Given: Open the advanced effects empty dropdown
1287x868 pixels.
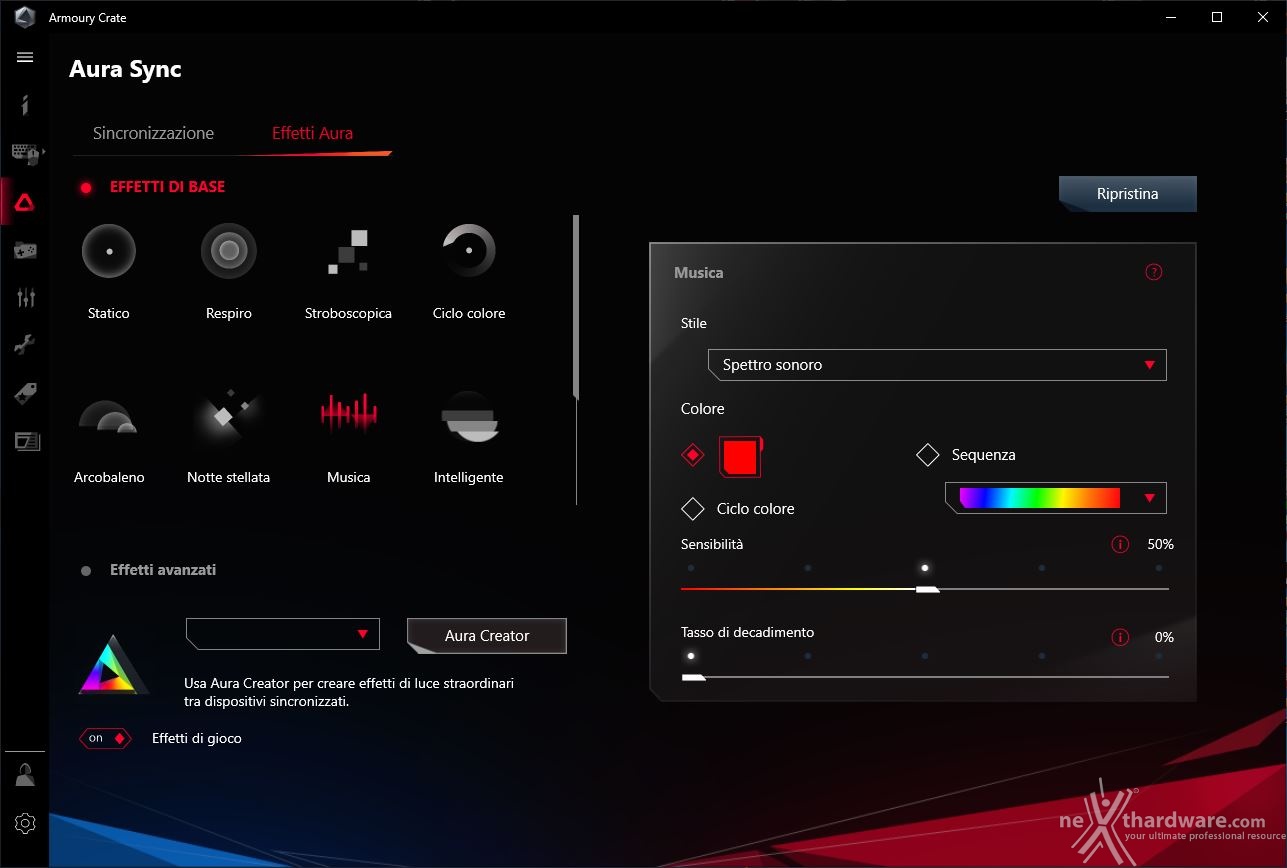Looking at the screenshot, I should (283, 634).
